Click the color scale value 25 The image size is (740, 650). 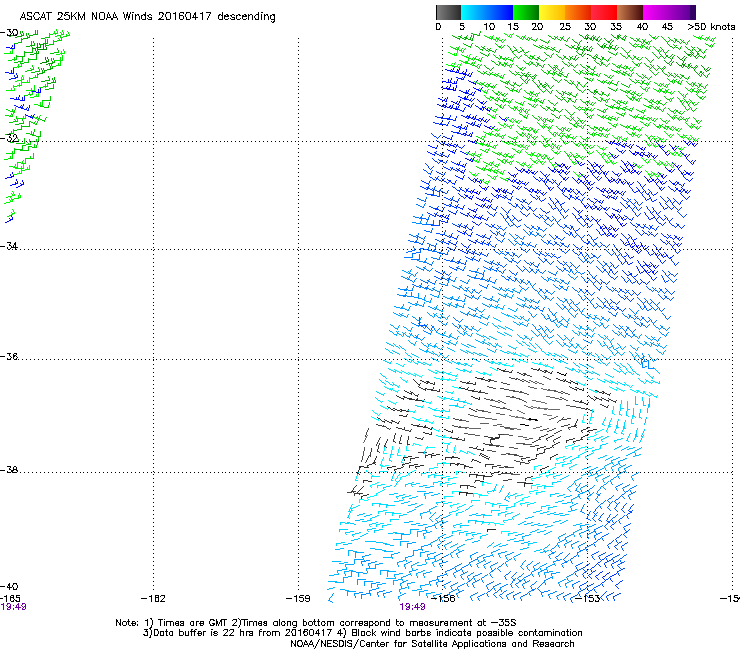[565, 27]
